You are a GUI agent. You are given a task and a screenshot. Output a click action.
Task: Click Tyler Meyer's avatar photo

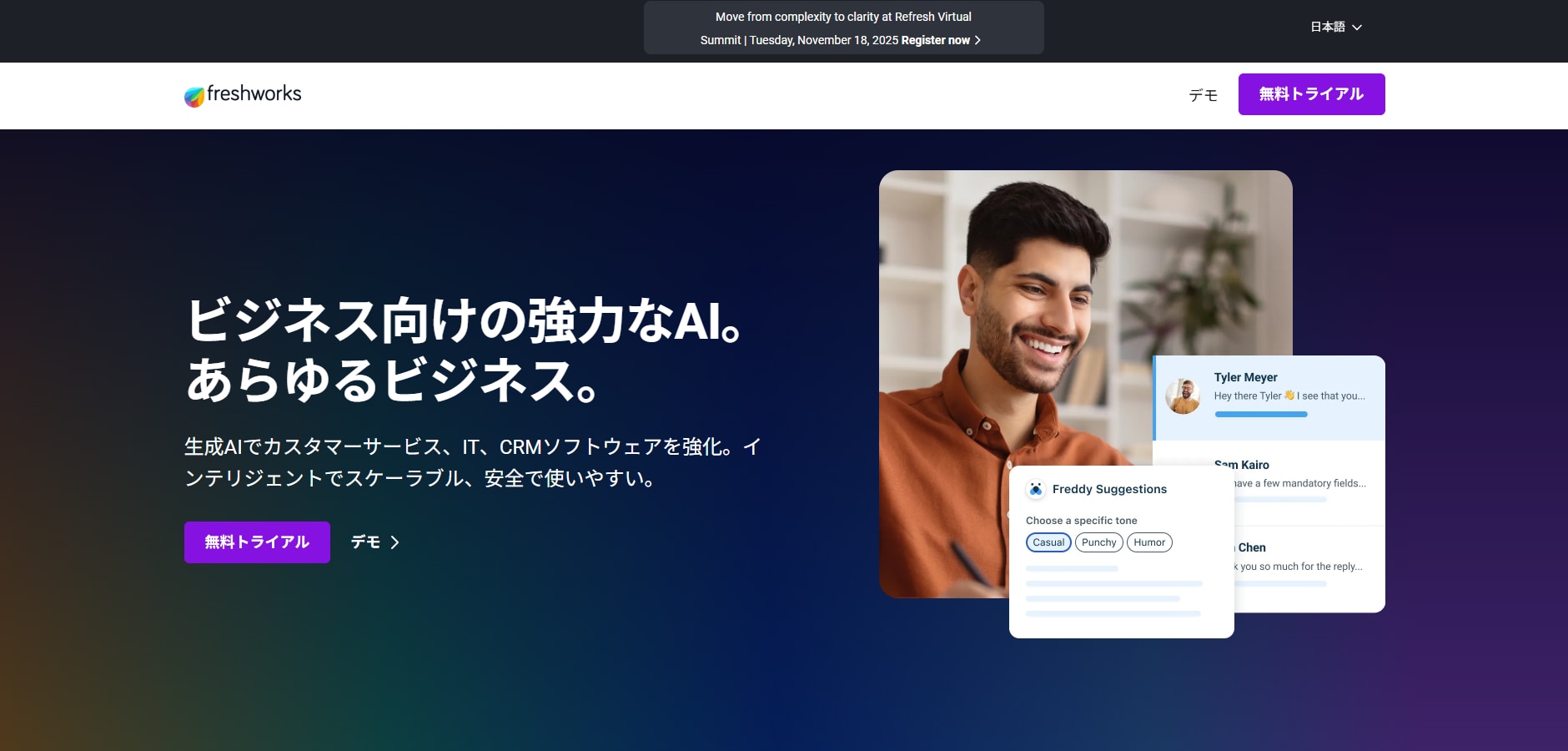(x=1183, y=396)
